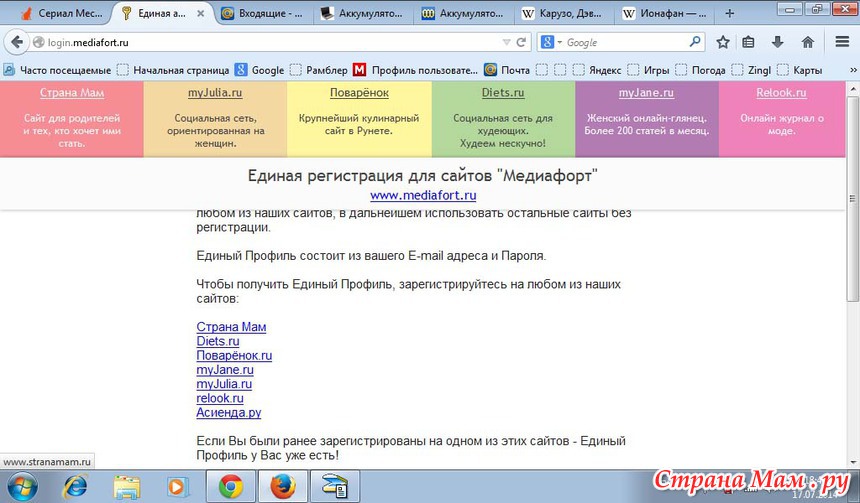This screenshot has width=860, height=503.
Task: Go to the home page icon
Action: point(807,42)
